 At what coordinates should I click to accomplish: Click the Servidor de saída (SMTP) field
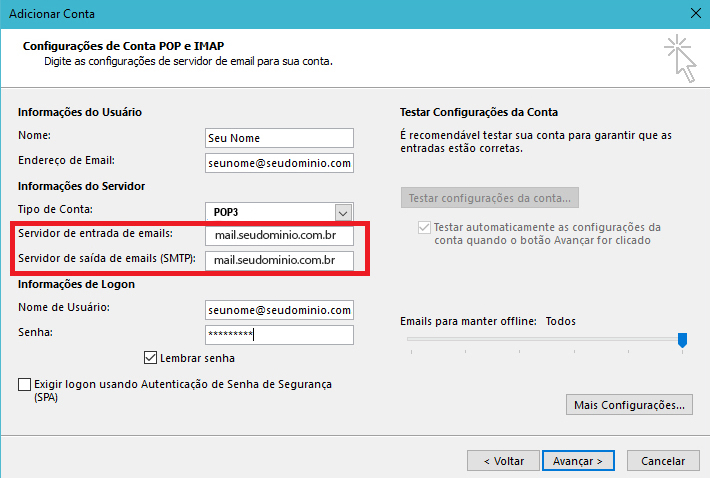coord(278,261)
